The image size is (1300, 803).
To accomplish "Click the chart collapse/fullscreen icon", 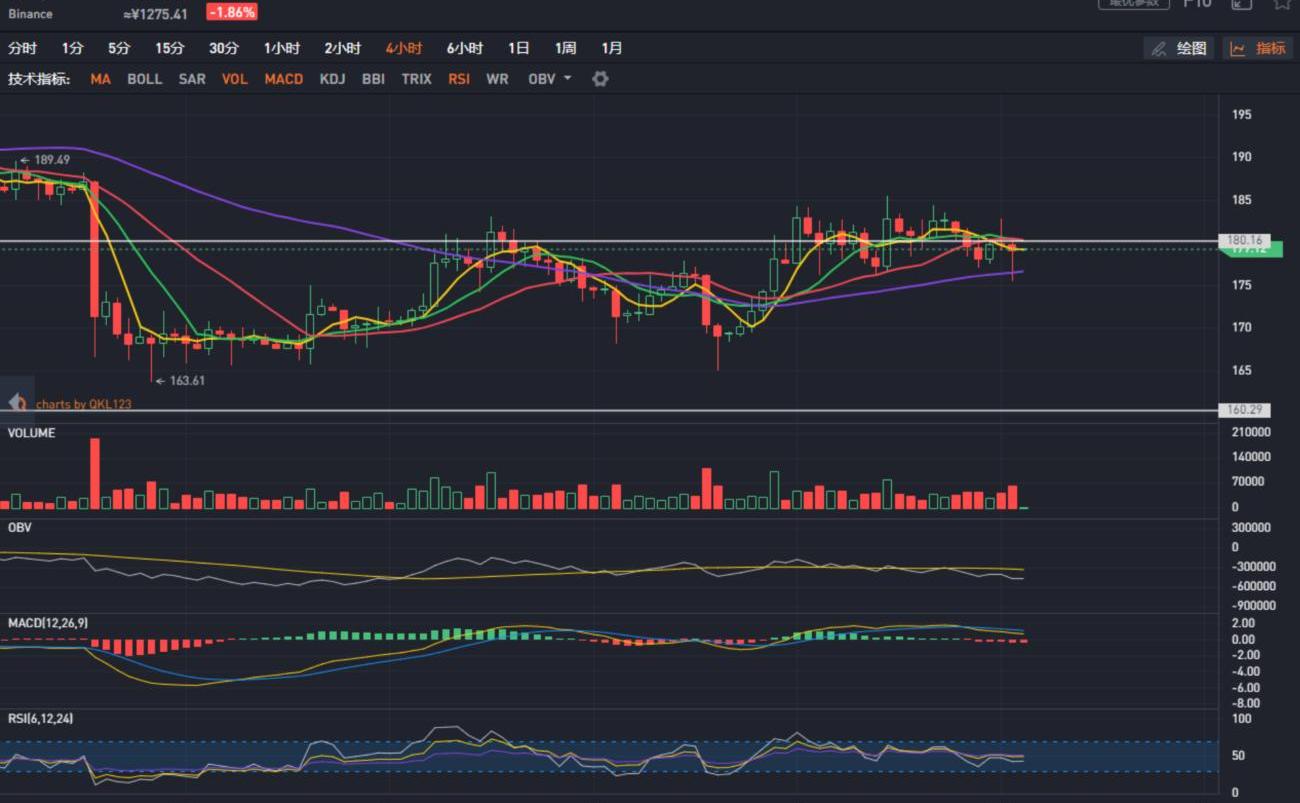I will (x=1241, y=4).
